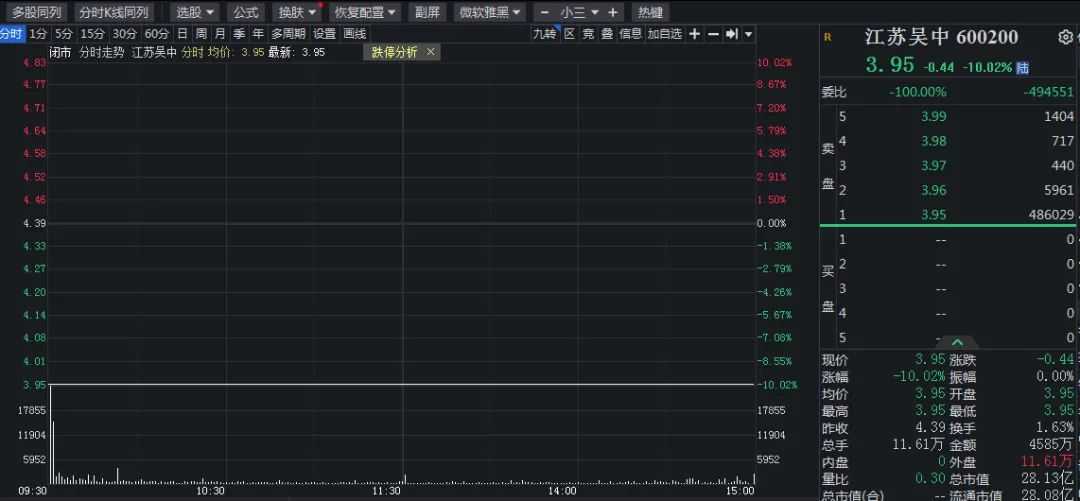Viewport: 1080px width, 501px height.
Task: Click the 多股同列 button
Action: tap(36, 12)
